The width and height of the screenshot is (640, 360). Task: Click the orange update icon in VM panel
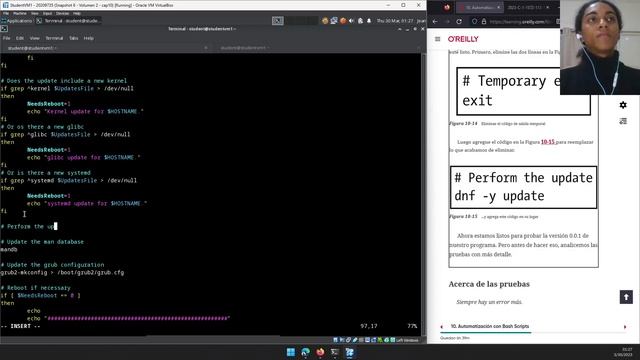343,21
